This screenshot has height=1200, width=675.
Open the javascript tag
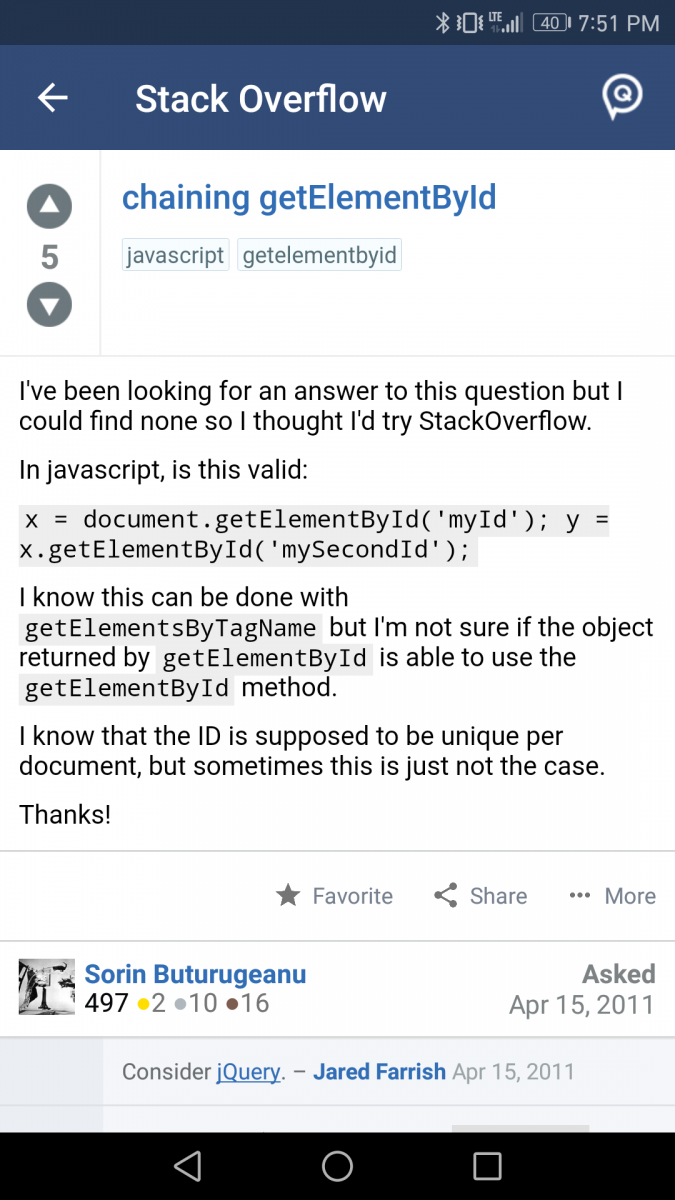click(x=175, y=255)
